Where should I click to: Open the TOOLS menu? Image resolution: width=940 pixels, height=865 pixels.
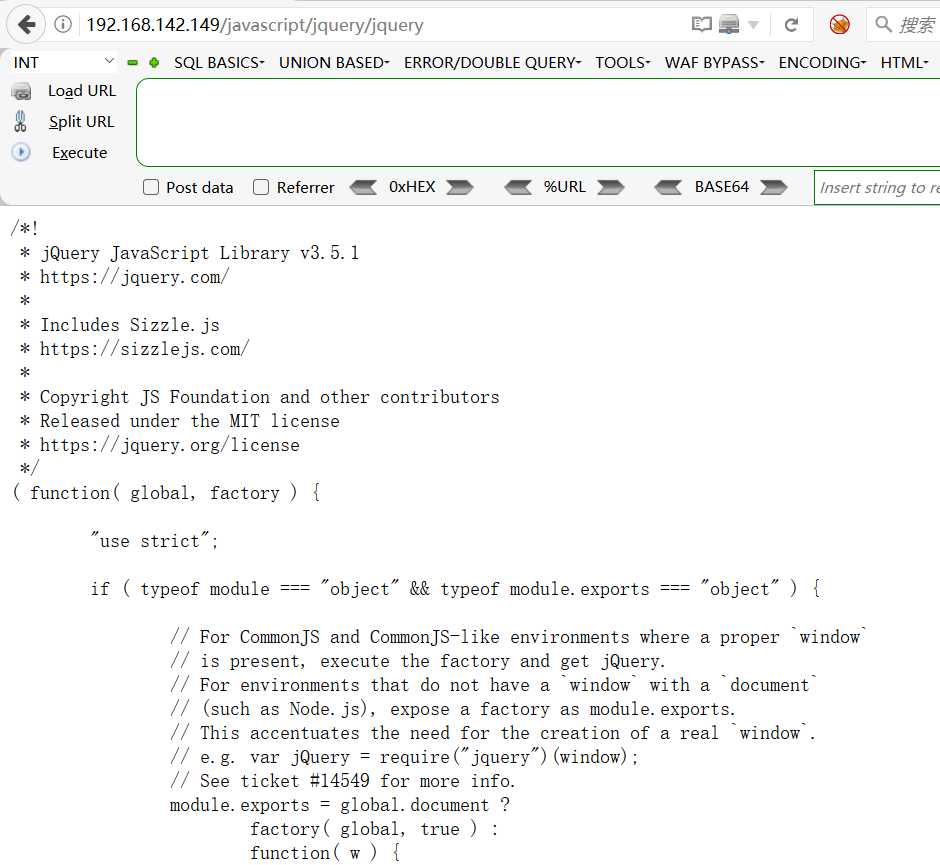(x=622, y=61)
